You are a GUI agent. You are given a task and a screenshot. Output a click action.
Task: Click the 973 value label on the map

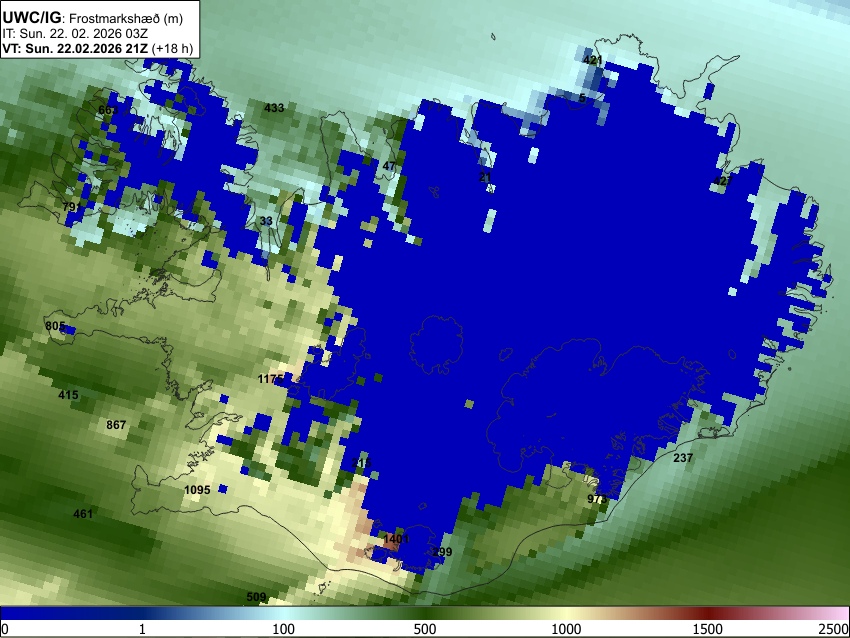click(x=597, y=499)
